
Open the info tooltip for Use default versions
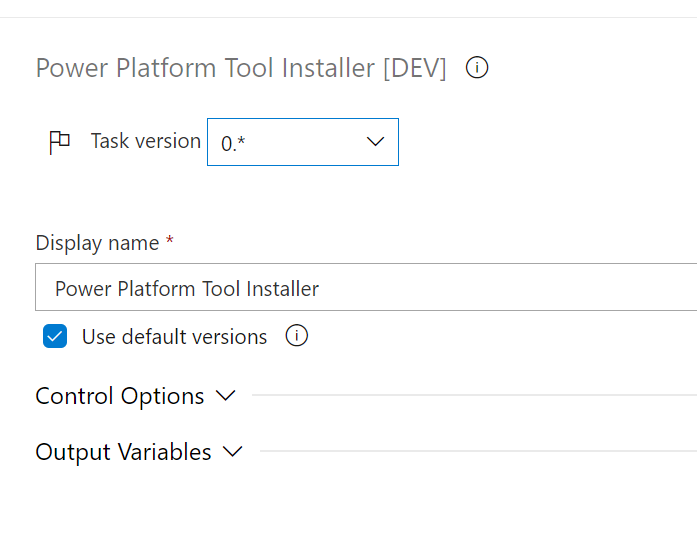(296, 336)
